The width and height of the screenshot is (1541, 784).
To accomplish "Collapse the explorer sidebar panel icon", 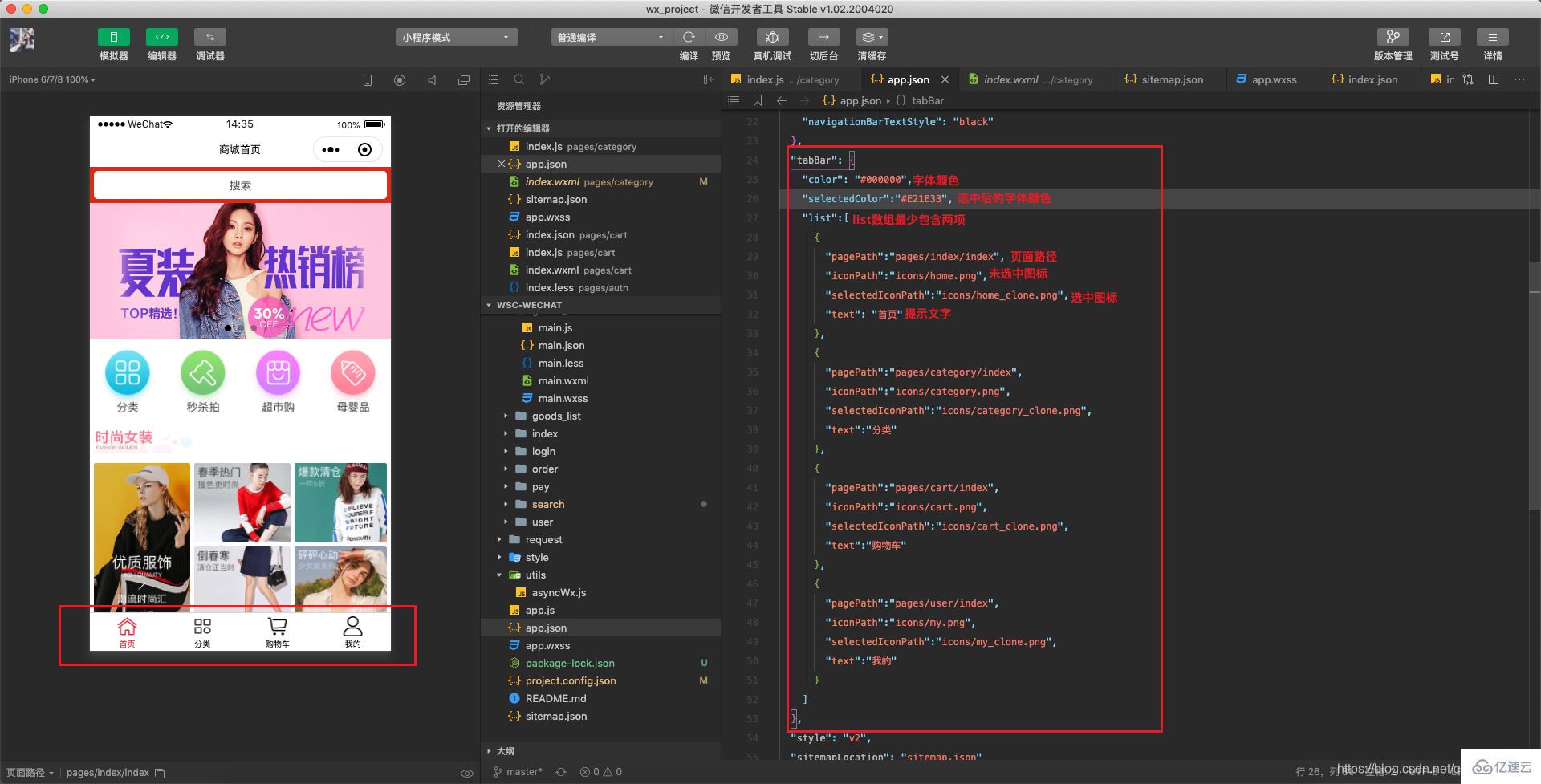I will tap(708, 79).
